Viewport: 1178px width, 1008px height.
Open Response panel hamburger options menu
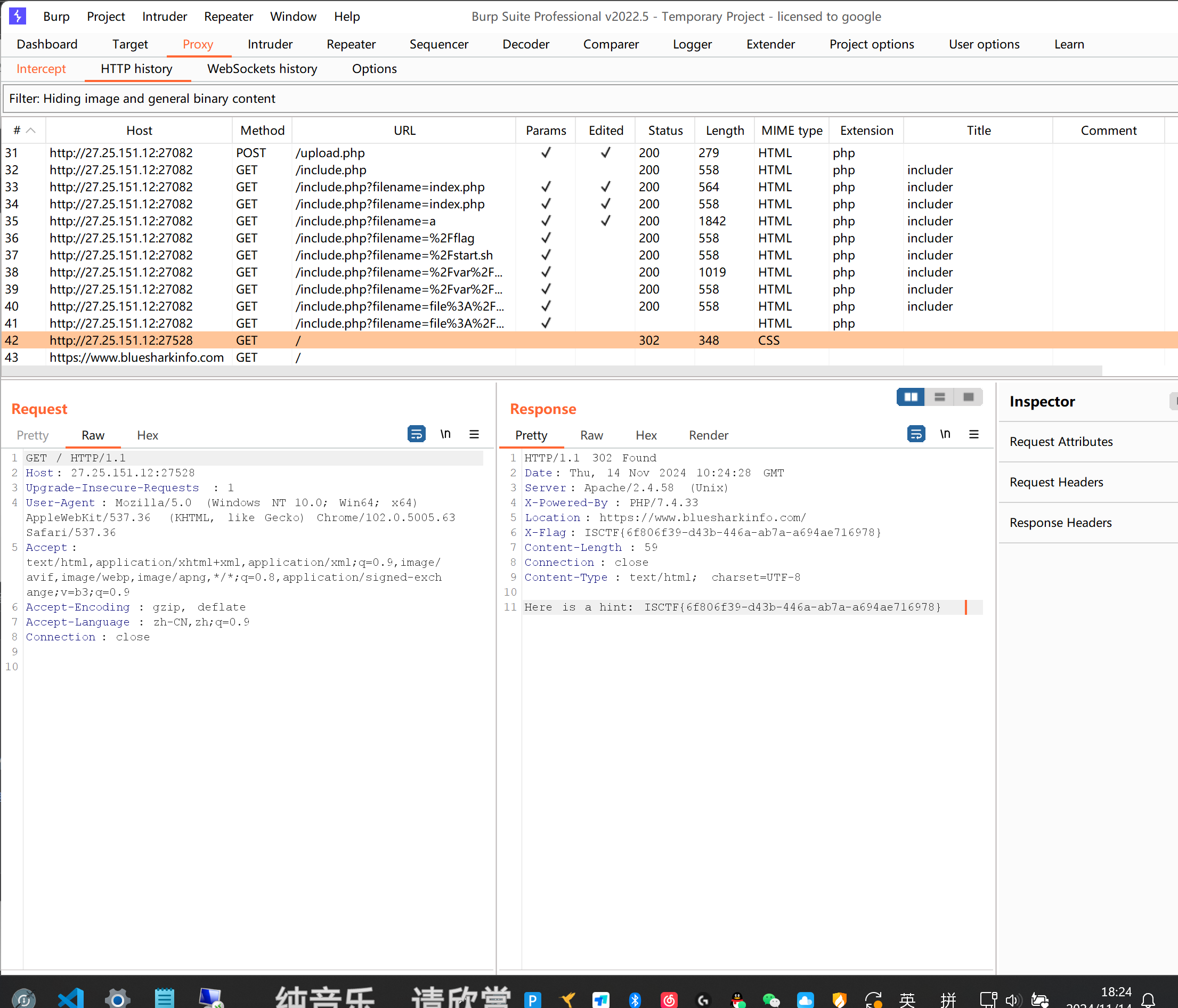coord(974,434)
